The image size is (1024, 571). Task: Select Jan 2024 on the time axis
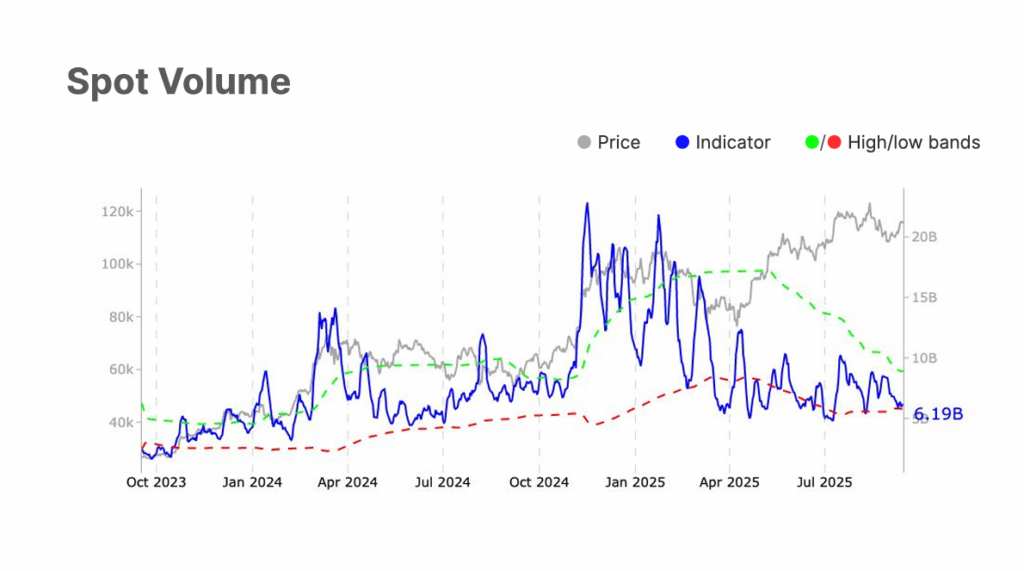point(252,483)
